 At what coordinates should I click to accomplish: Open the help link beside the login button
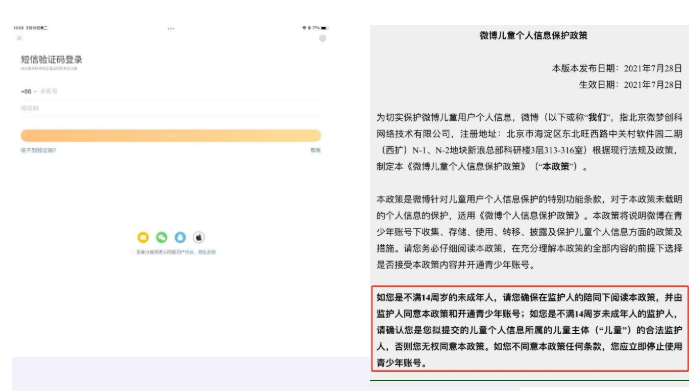tap(316, 151)
